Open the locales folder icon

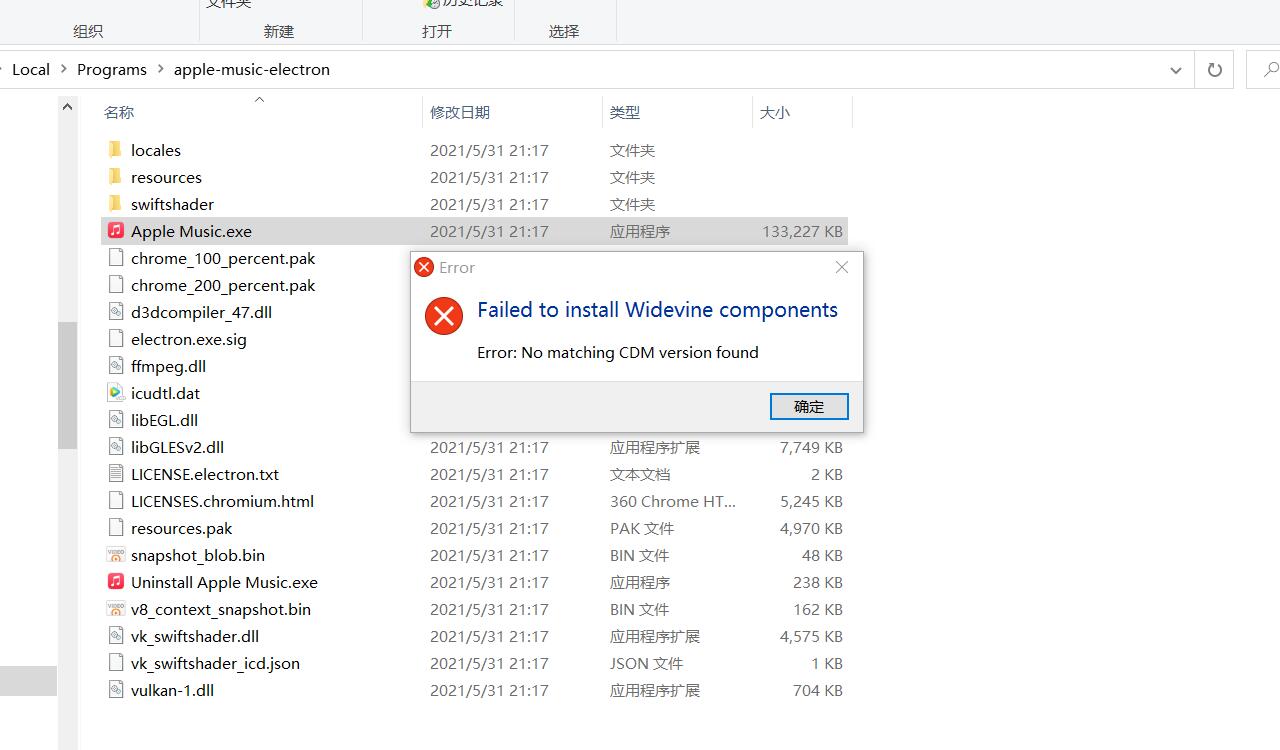pos(114,149)
